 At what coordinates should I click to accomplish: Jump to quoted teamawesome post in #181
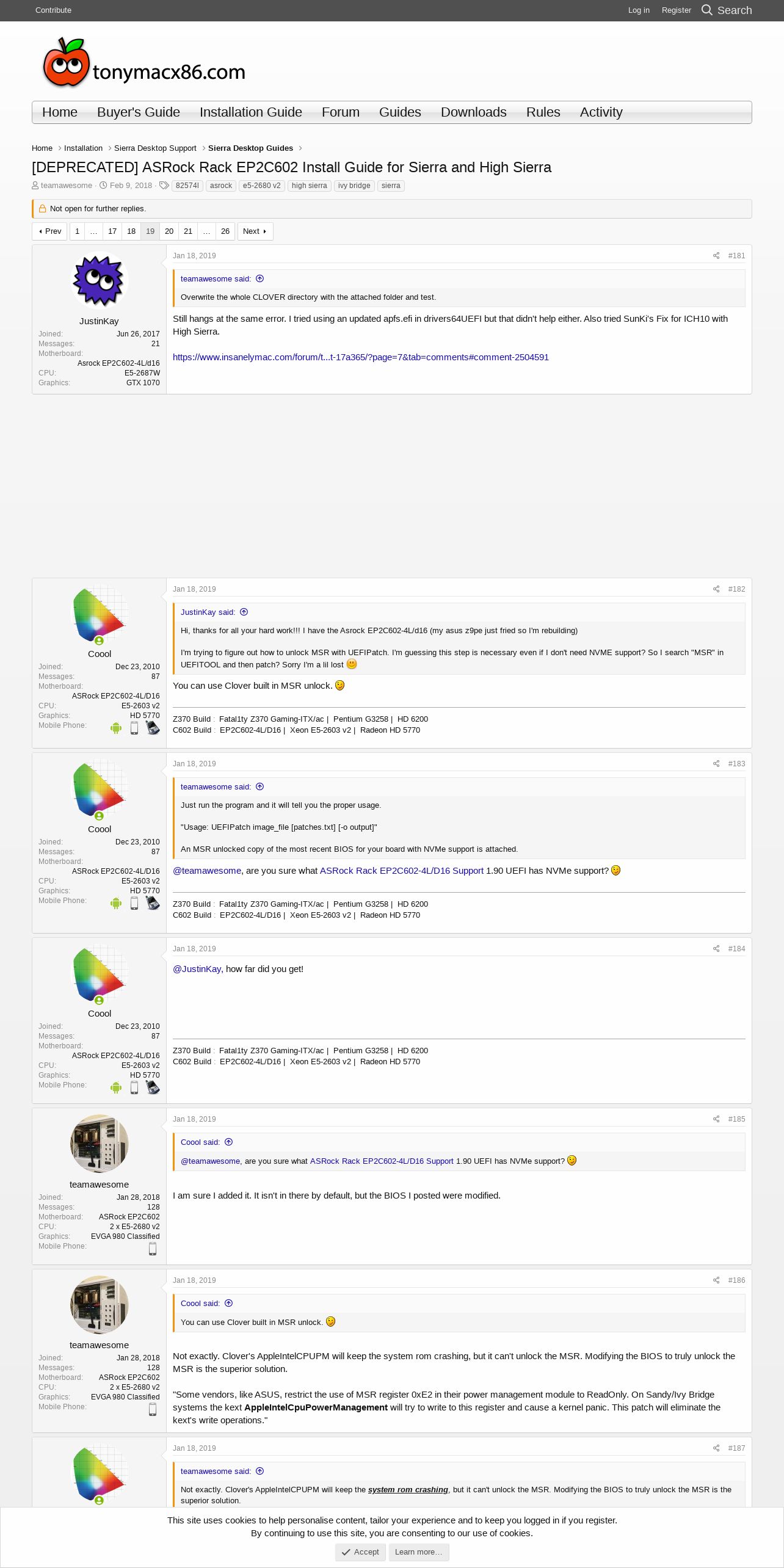pyautogui.click(x=260, y=278)
